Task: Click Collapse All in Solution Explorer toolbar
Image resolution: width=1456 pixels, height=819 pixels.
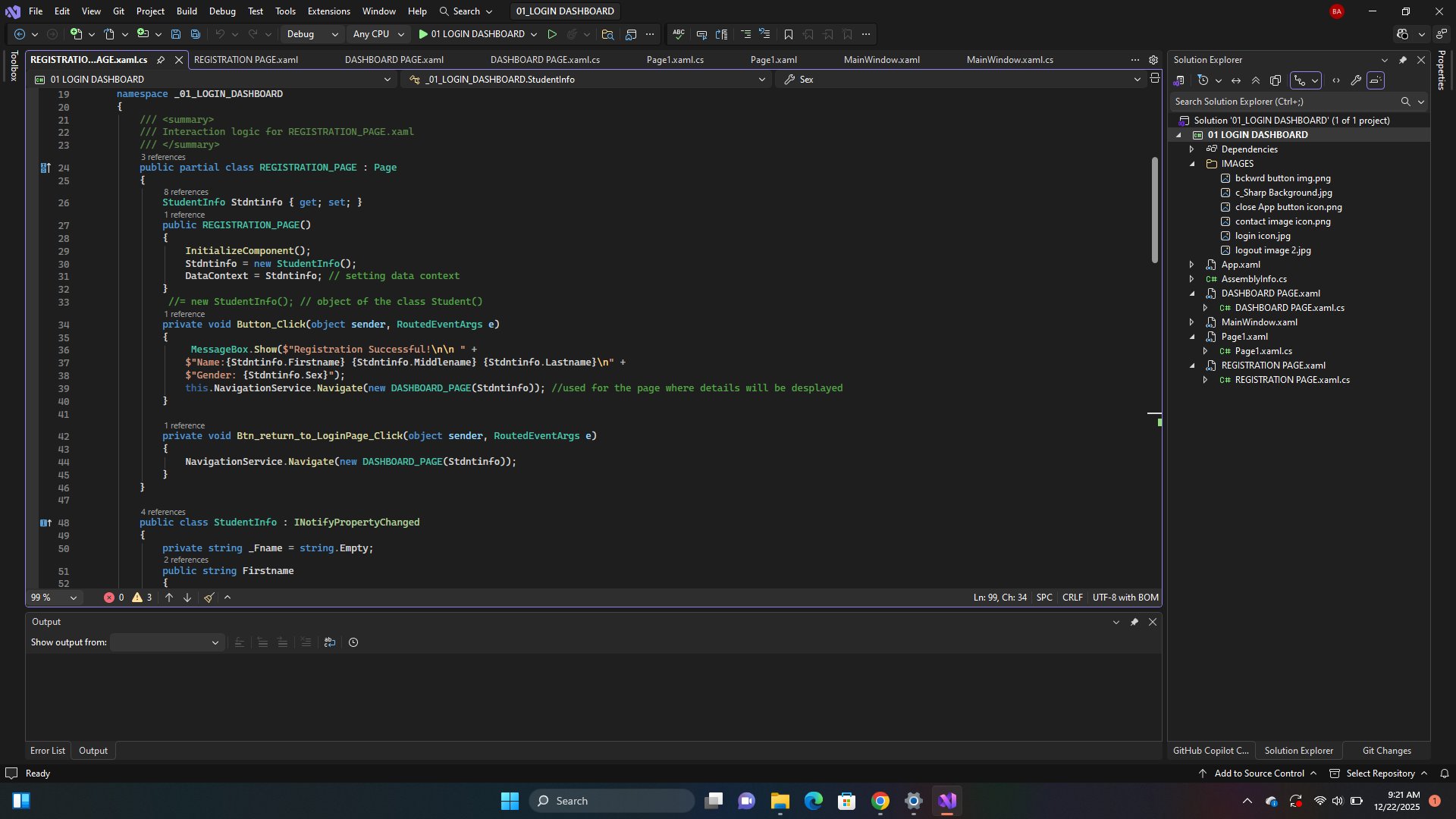Action: click(x=1256, y=80)
